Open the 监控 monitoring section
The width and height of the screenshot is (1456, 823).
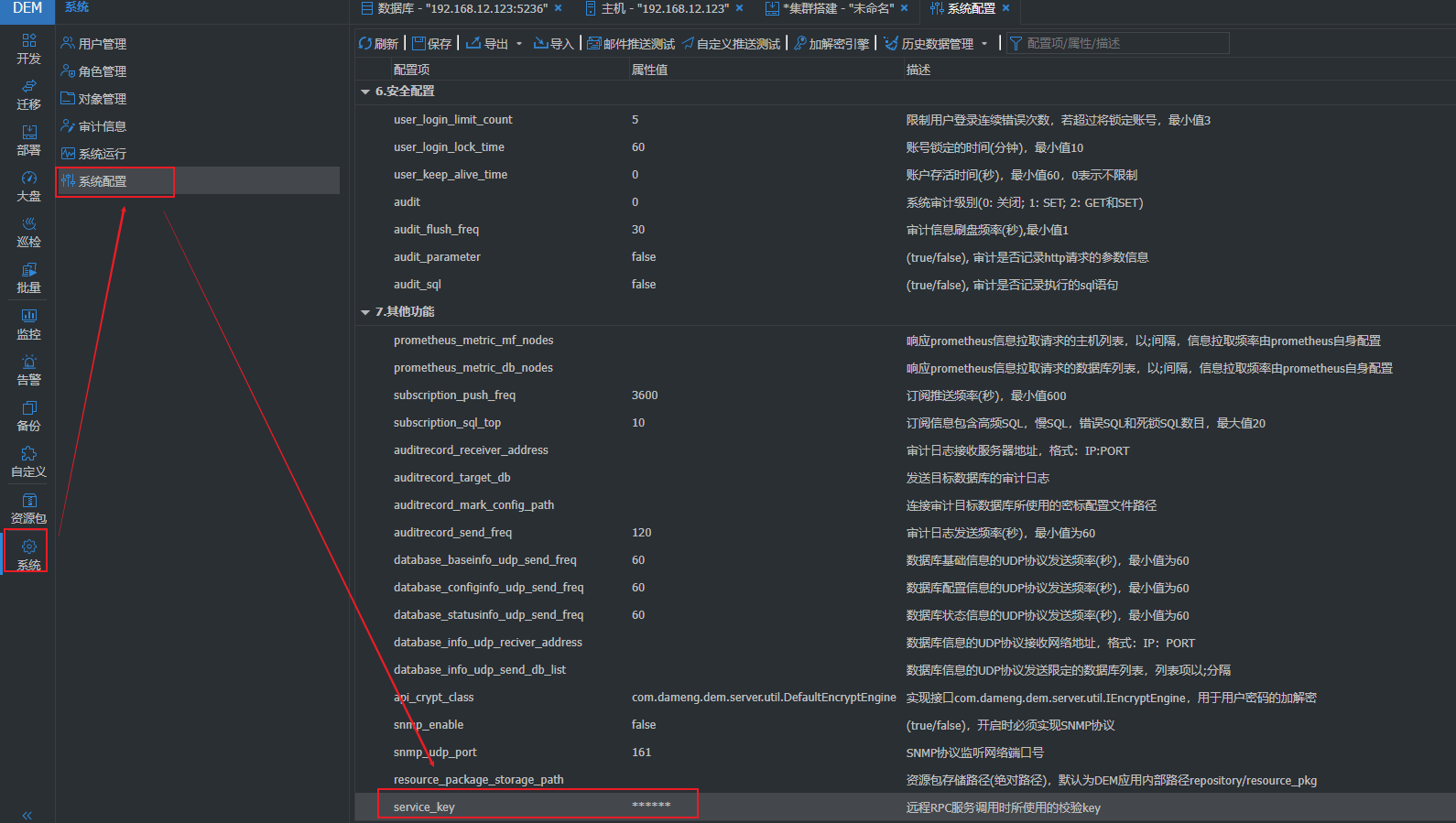28,324
